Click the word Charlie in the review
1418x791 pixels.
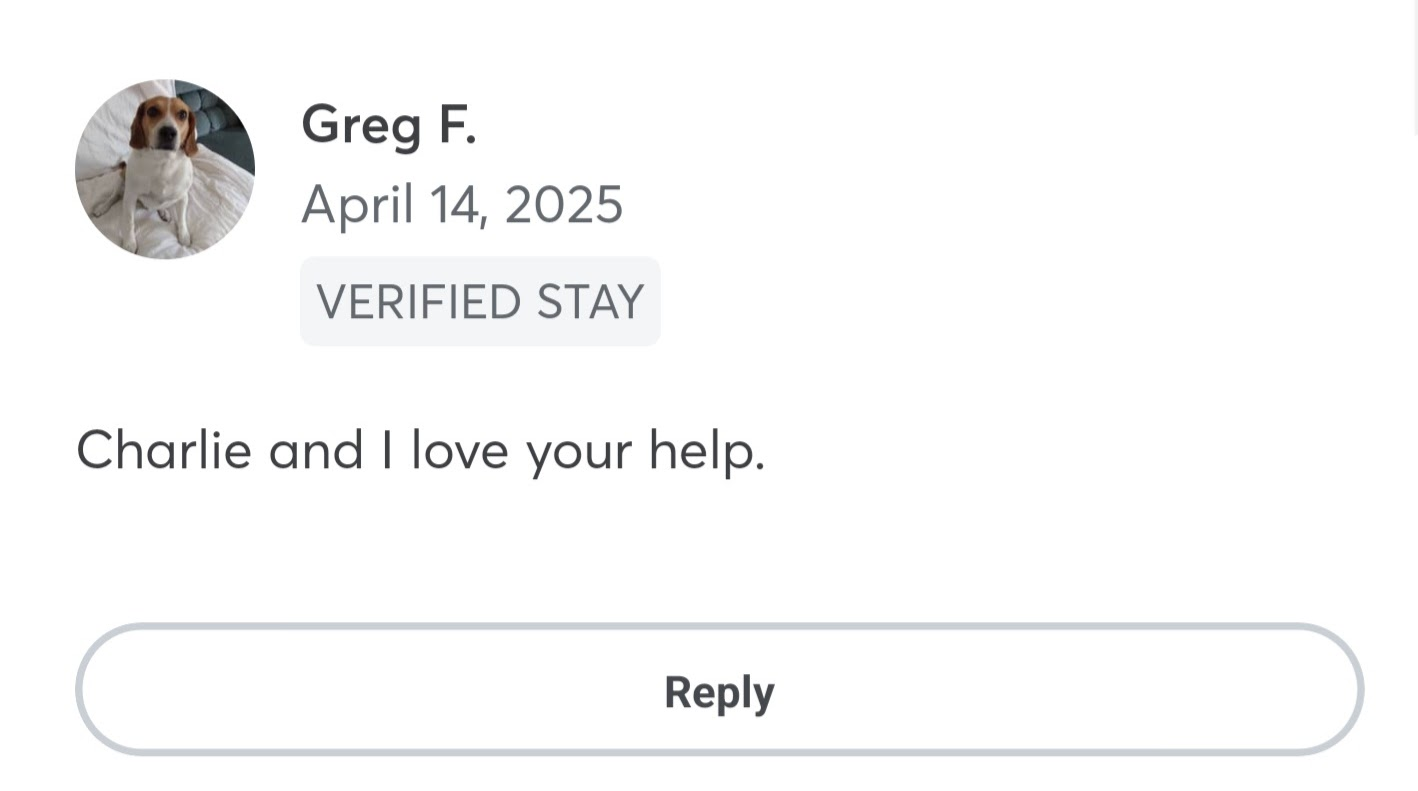coord(163,450)
